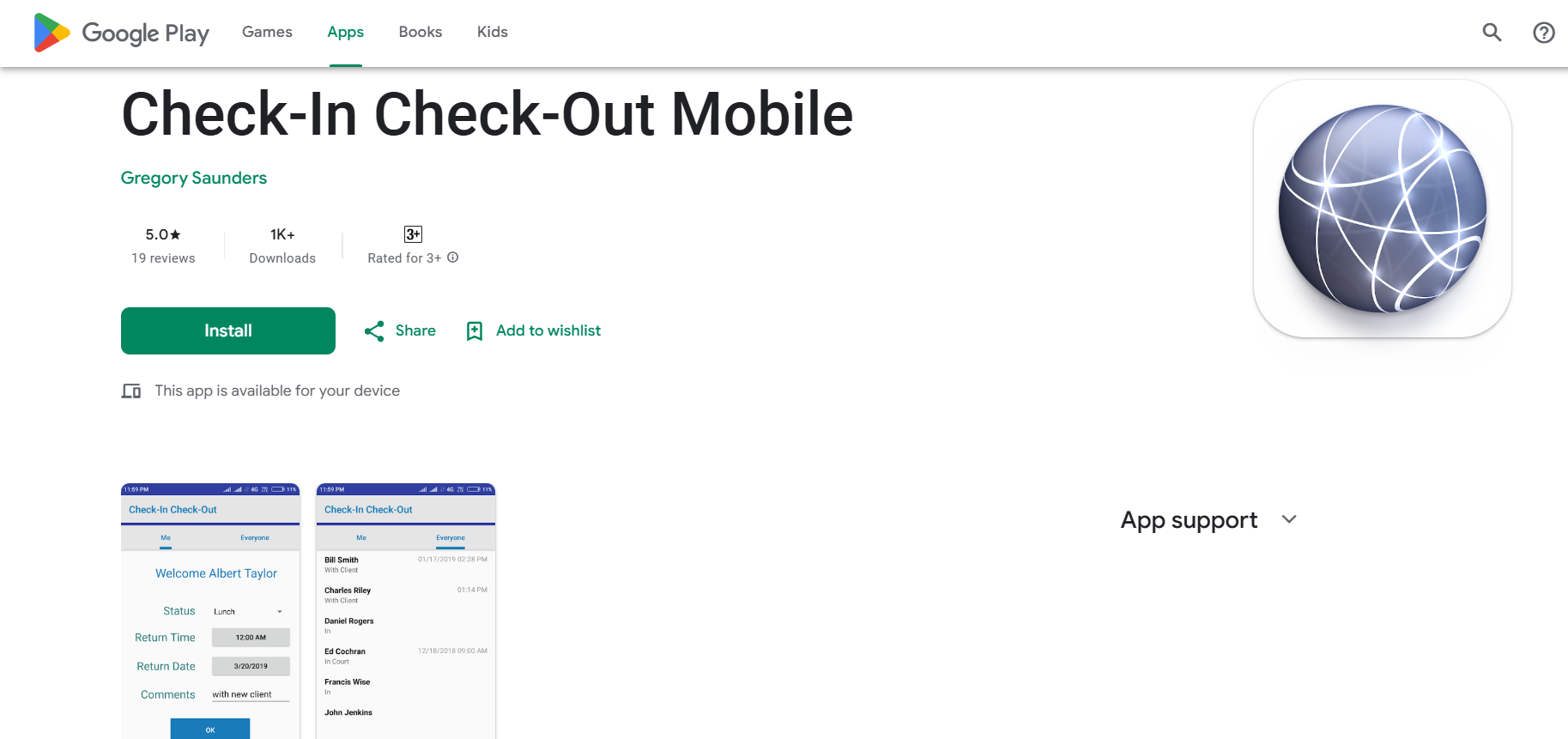Click the Rated for 3+ info icon
Image resolution: width=1568 pixels, height=739 pixels.
453,257
